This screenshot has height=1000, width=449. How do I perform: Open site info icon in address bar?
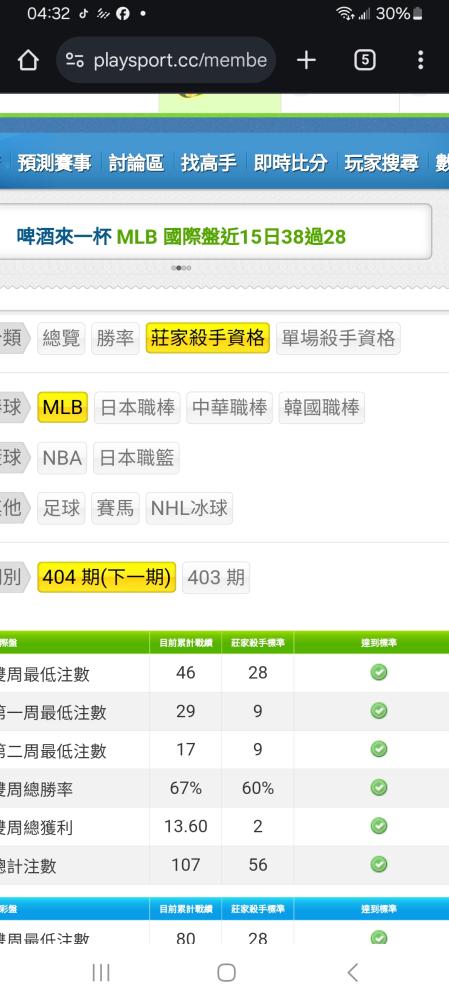pyautogui.click(x=75, y=61)
